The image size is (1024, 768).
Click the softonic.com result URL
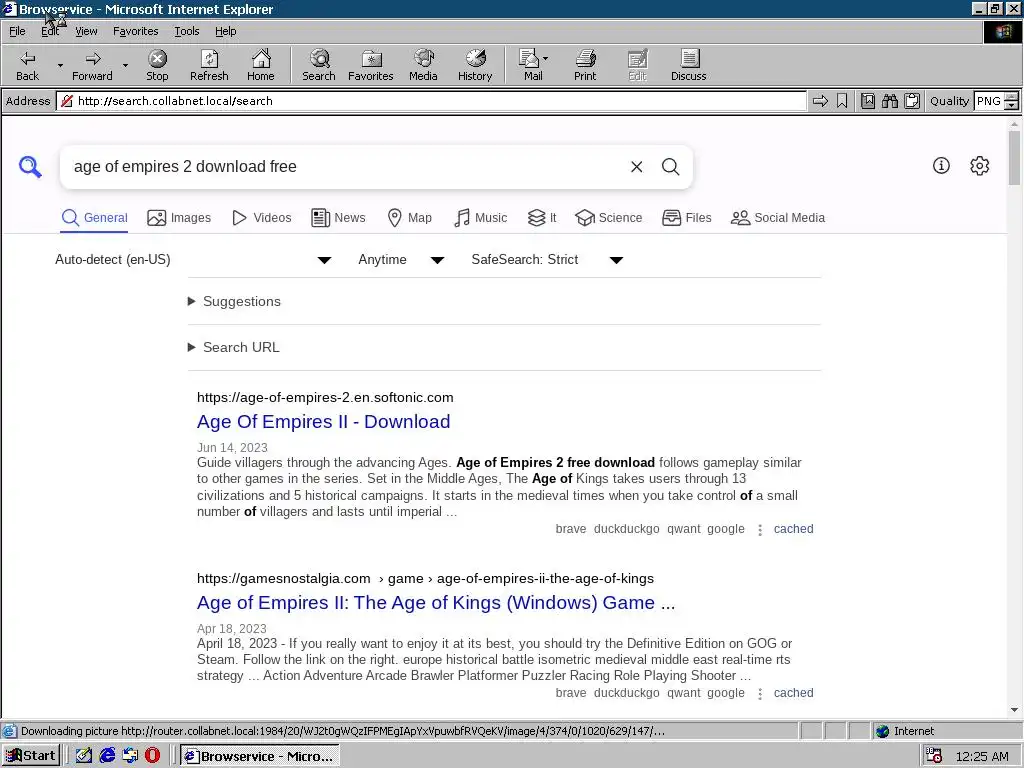coord(325,398)
